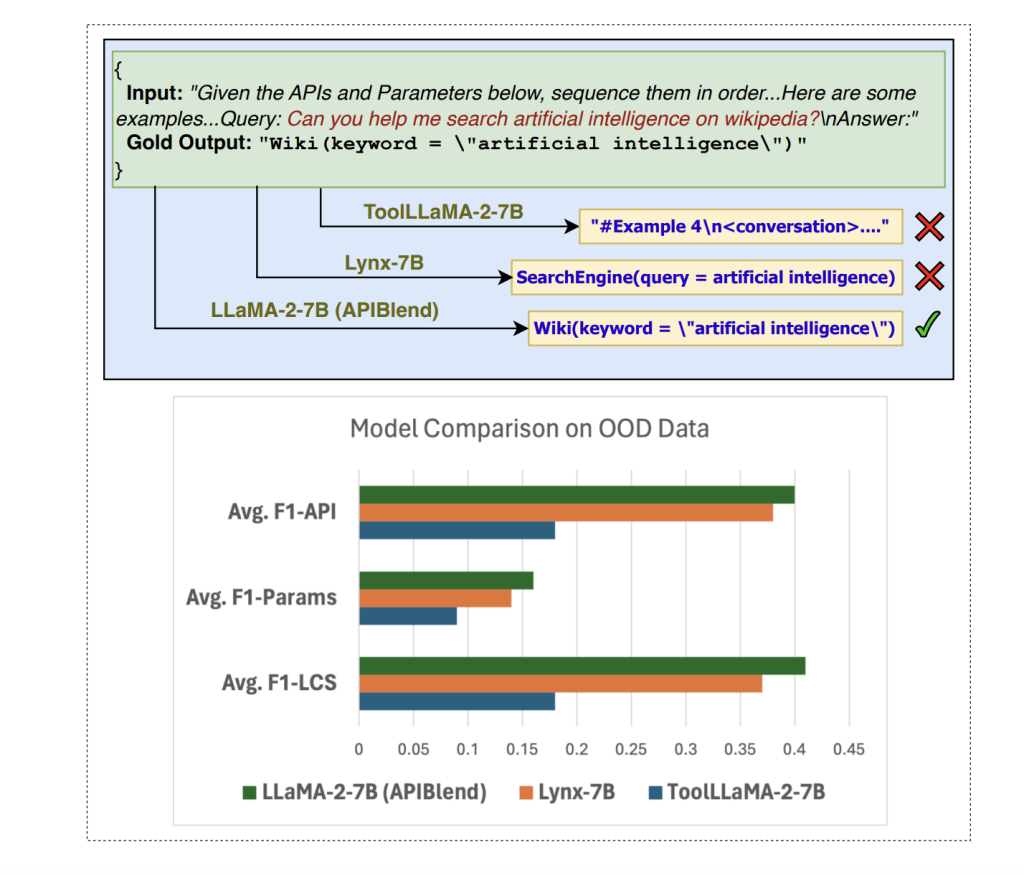Screen dimensions: 1024x875
Task: Click the Avg. F1-Params axis label
Action: tap(261, 597)
